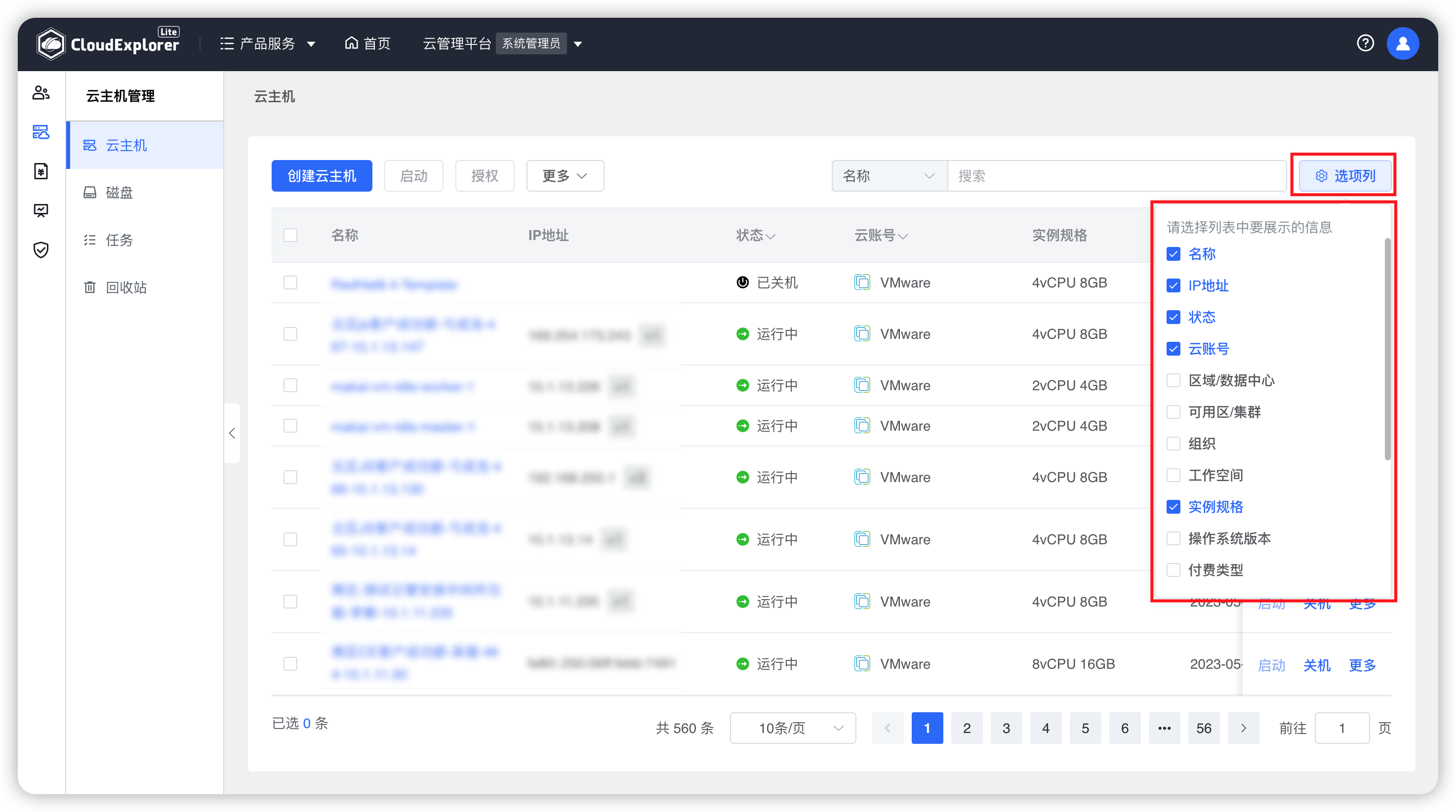Open the help question mark icon
The width and height of the screenshot is (1456, 812).
[1365, 43]
